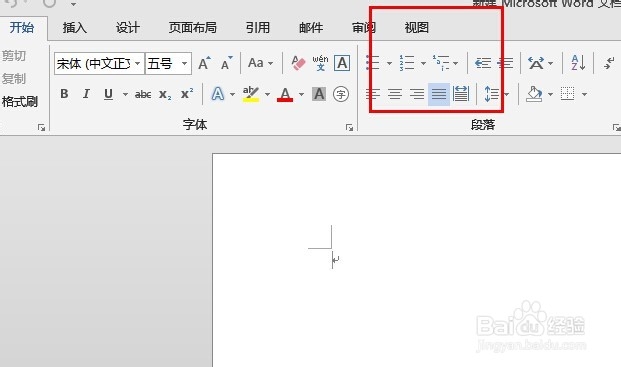Open the 引用 ribbon tab

(x=257, y=28)
